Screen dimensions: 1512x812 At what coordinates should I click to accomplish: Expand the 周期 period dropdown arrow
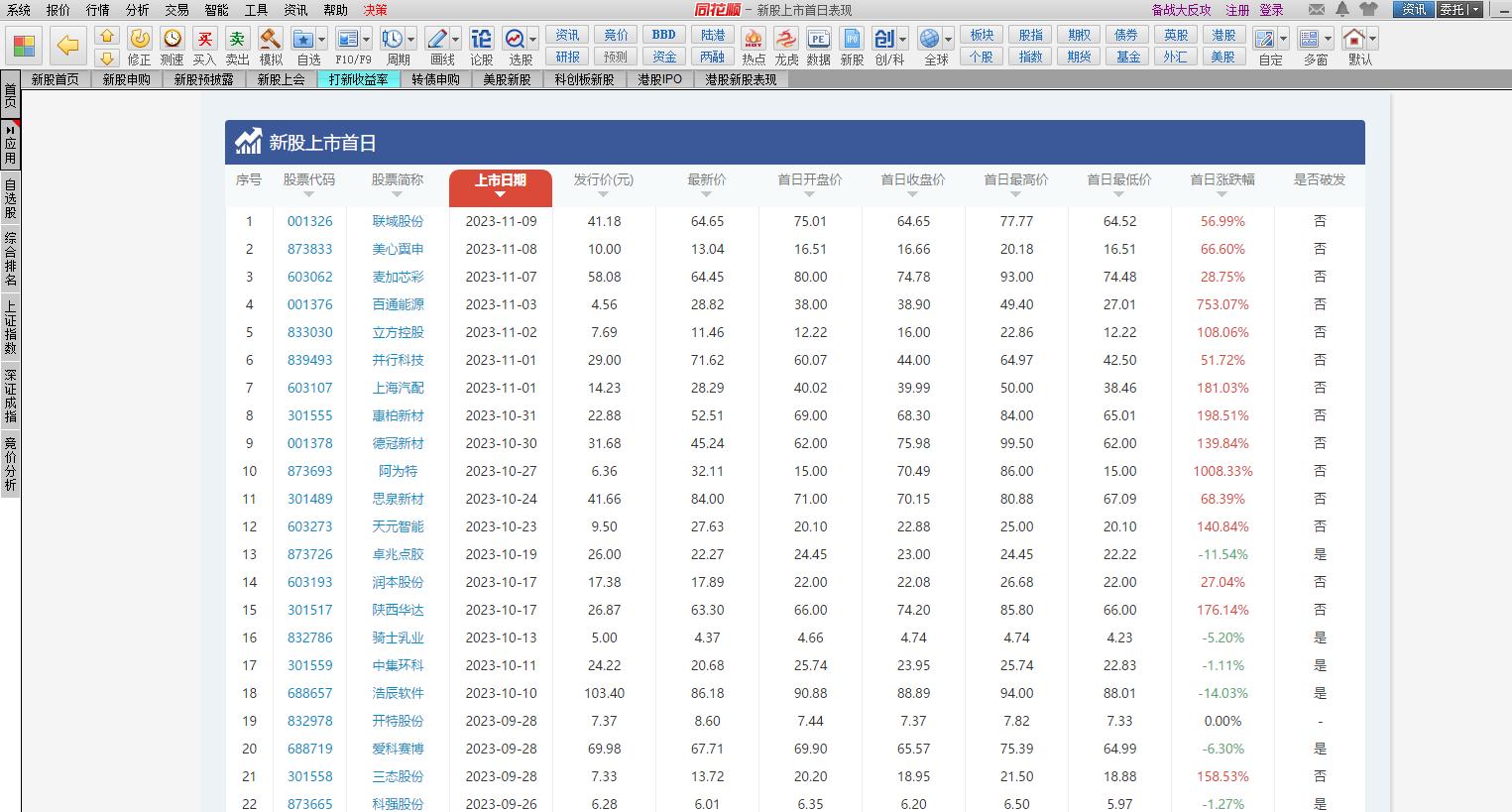coord(410,40)
